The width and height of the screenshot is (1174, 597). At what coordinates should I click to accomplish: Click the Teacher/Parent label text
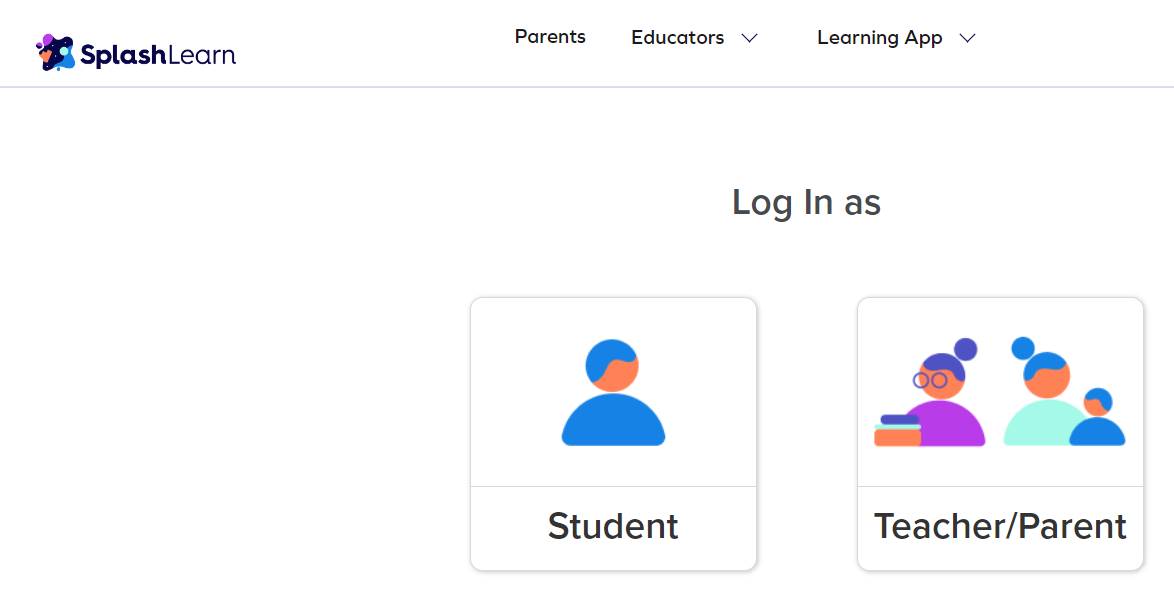point(1000,525)
